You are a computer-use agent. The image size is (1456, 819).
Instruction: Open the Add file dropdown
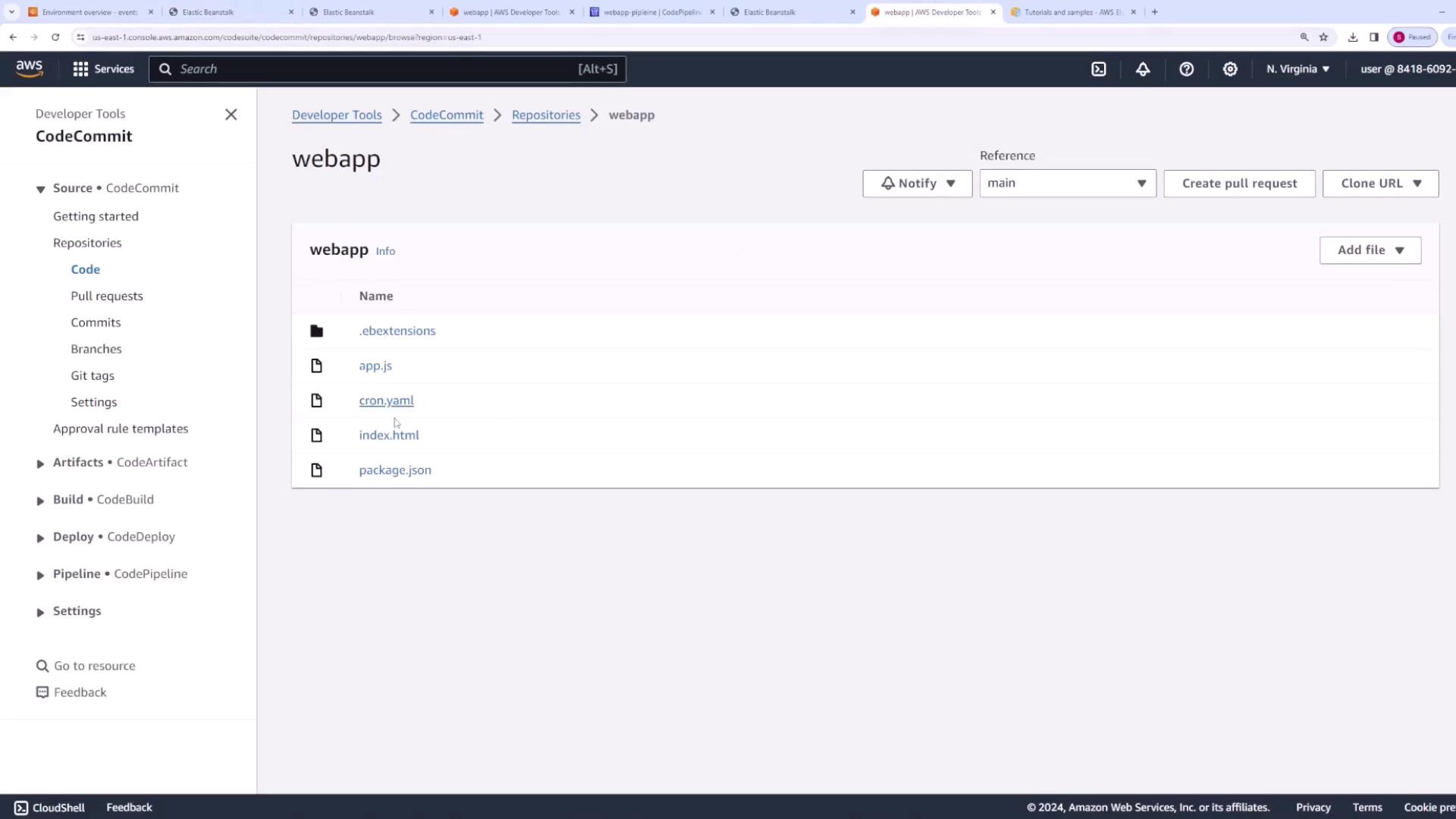1370,250
